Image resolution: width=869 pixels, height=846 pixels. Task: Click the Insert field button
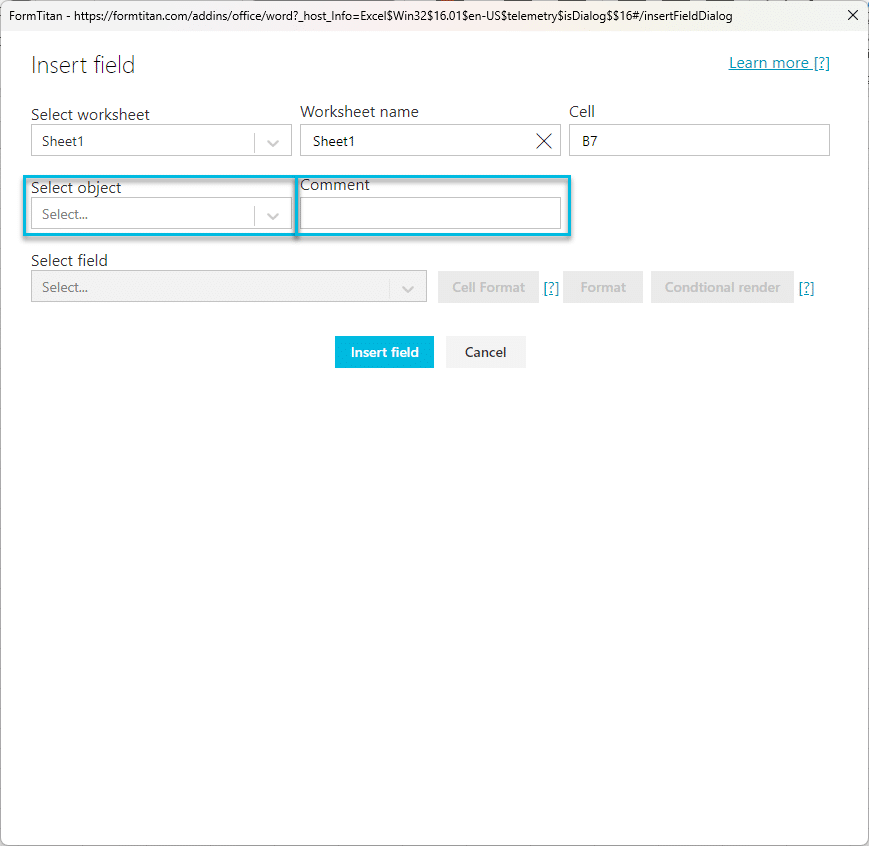pos(384,352)
